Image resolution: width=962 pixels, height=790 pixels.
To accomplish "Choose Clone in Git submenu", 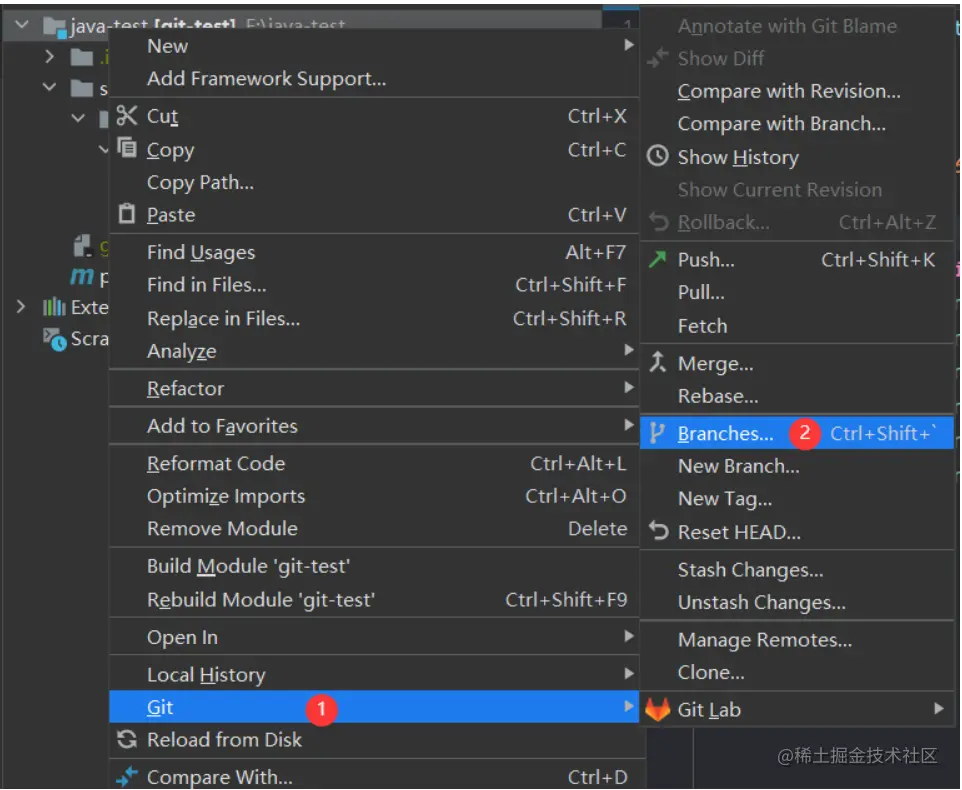I will click(x=796, y=672).
